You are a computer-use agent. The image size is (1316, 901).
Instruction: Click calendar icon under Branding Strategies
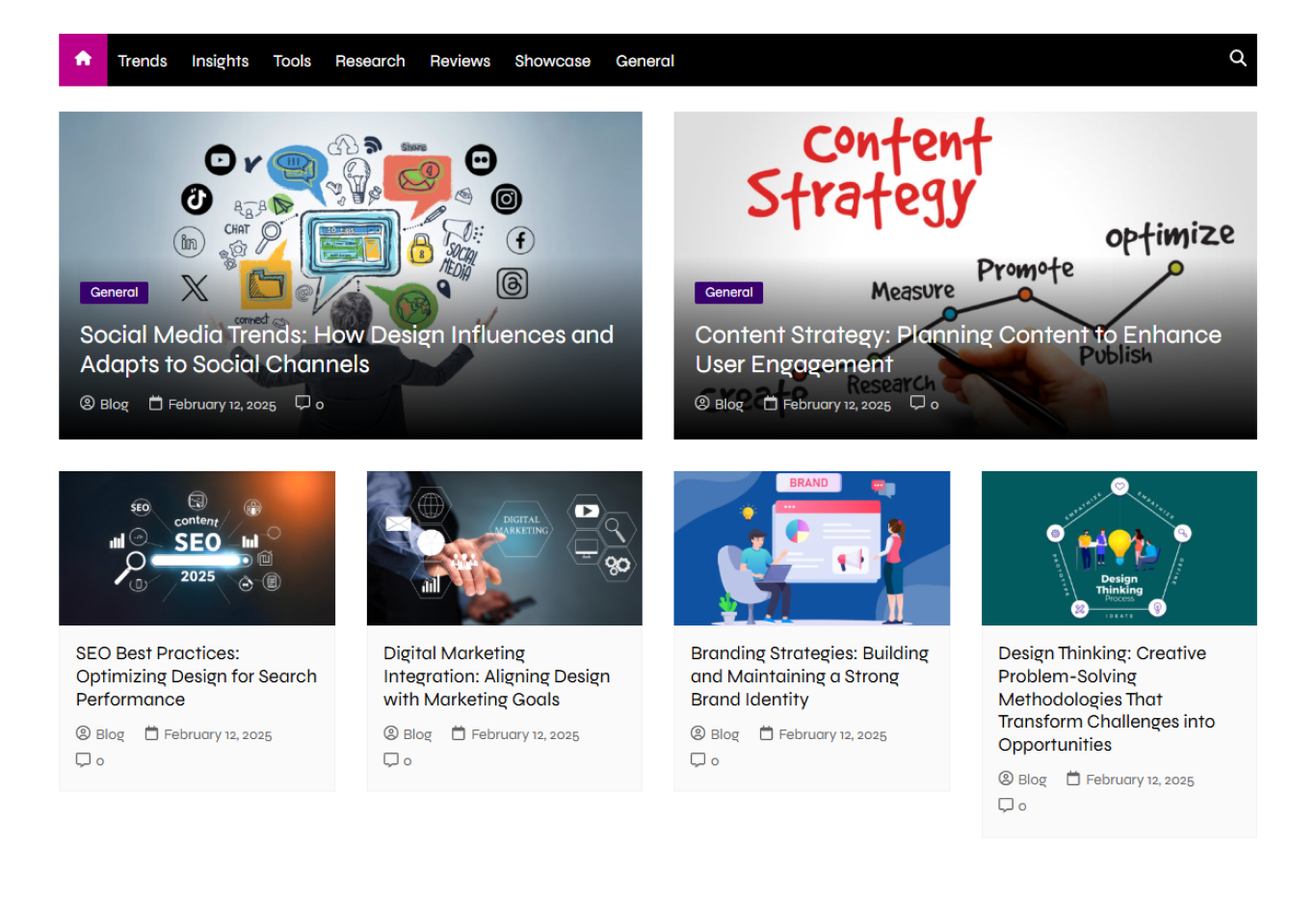[766, 733]
